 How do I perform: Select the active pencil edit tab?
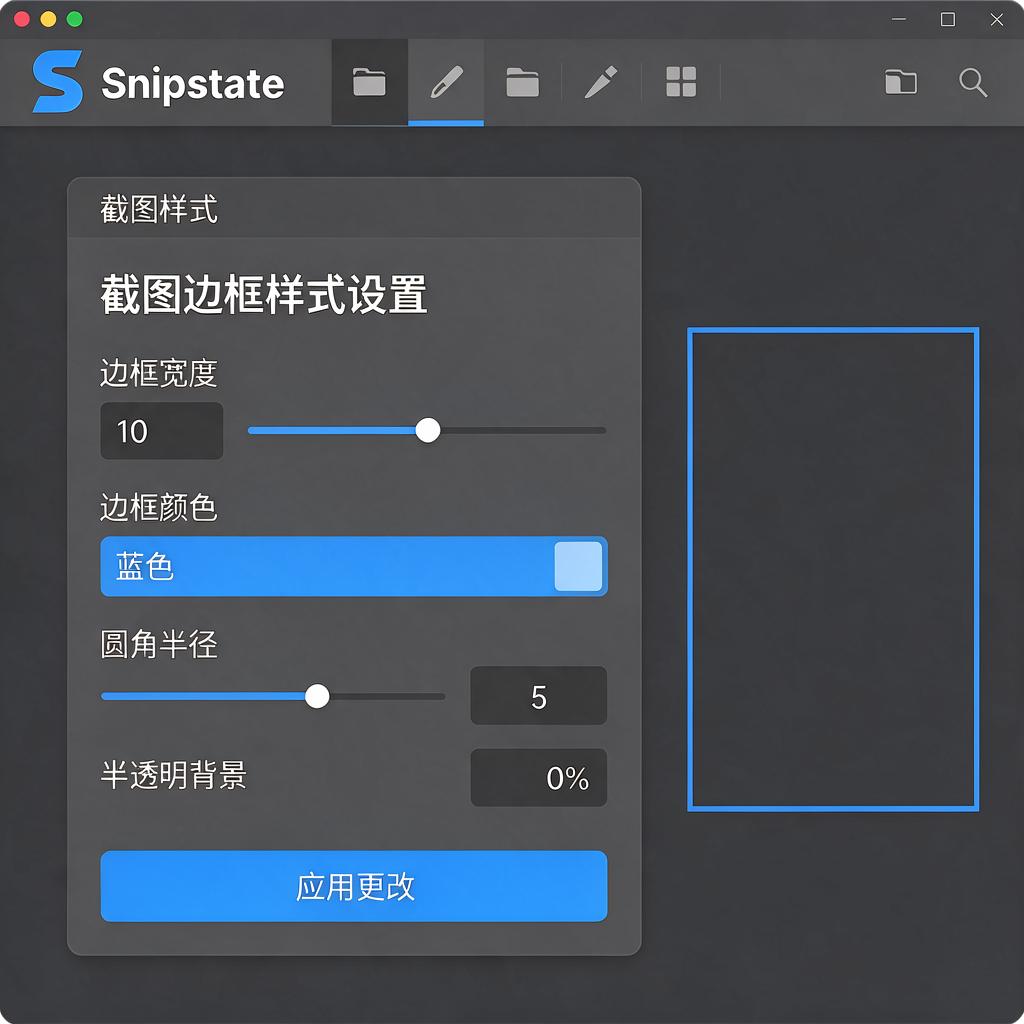pos(446,82)
